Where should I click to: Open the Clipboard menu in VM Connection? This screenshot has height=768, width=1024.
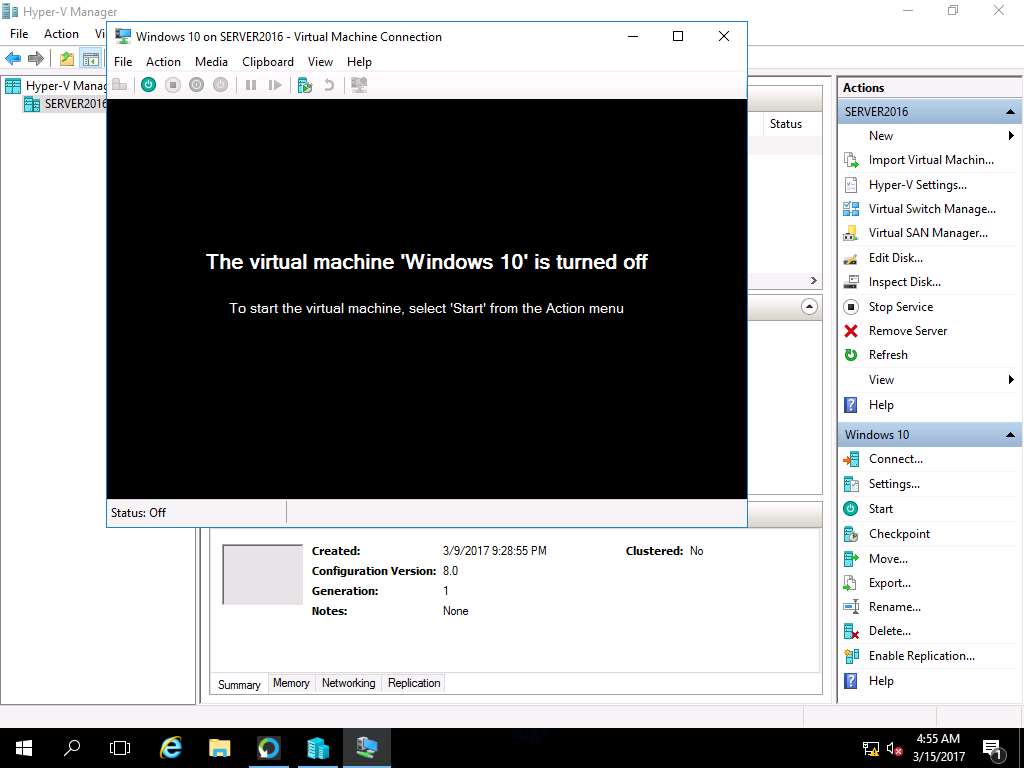268,61
